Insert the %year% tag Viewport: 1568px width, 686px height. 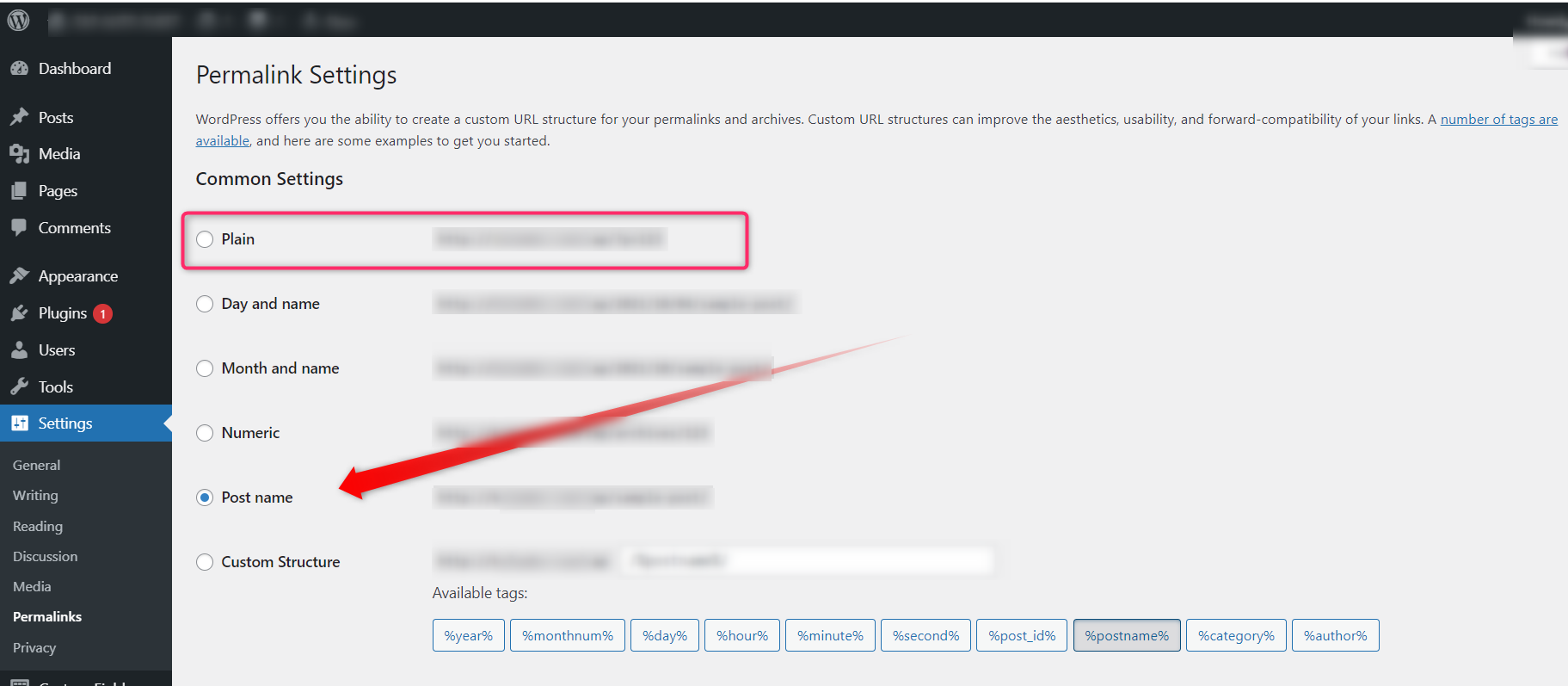pos(469,635)
